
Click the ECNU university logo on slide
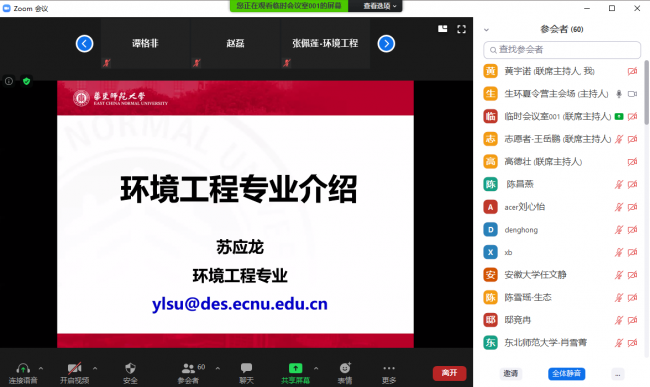[121, 98]
